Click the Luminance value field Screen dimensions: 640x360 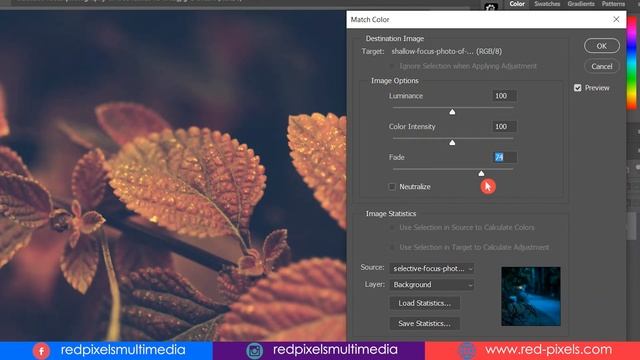[504, 96]
